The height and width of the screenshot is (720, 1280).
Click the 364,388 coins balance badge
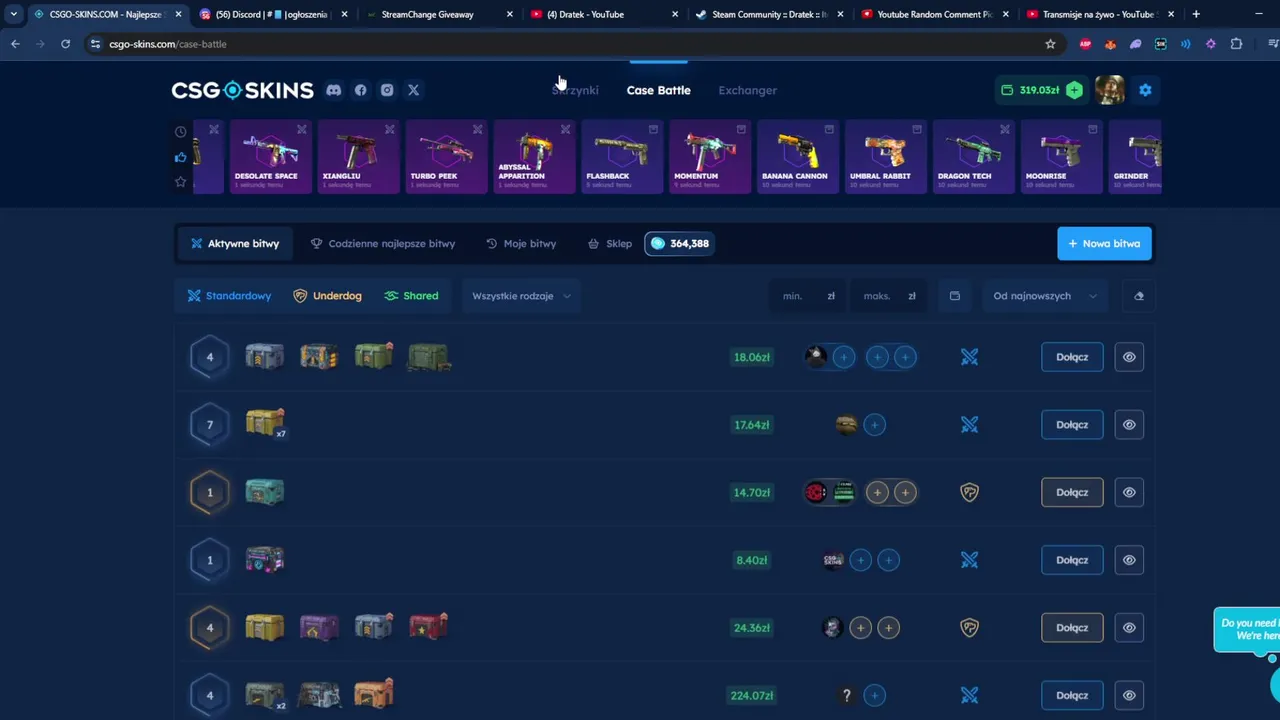(679, 244)
